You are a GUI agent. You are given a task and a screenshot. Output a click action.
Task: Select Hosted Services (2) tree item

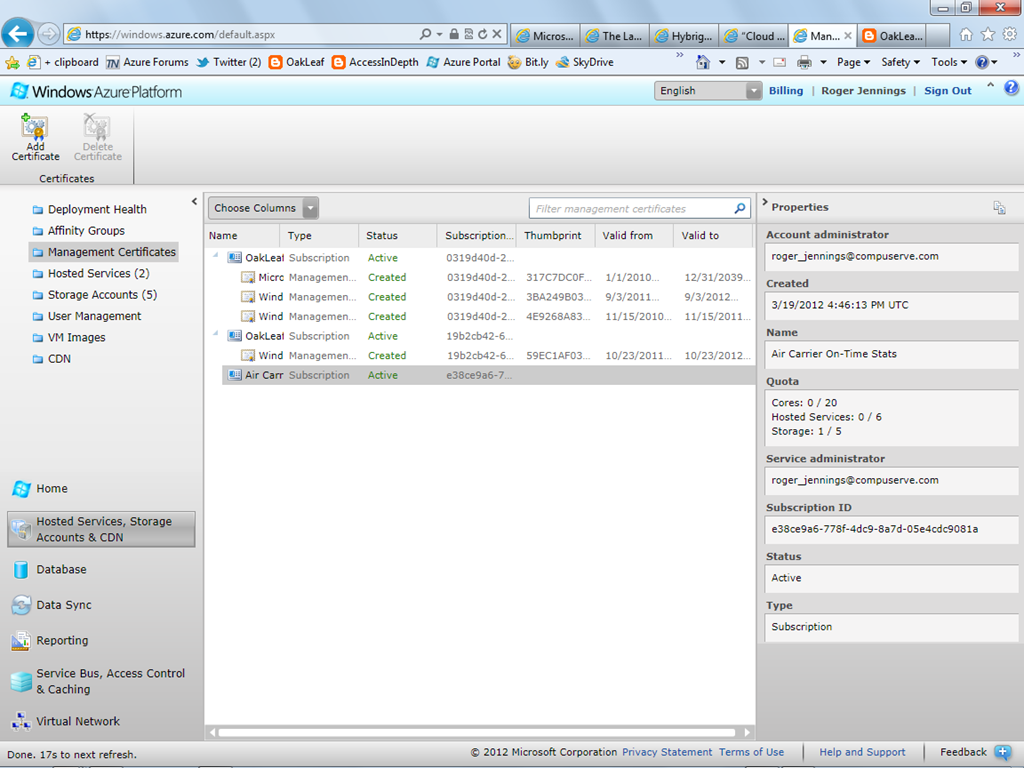pyautogui.click(x=98, y=274)
